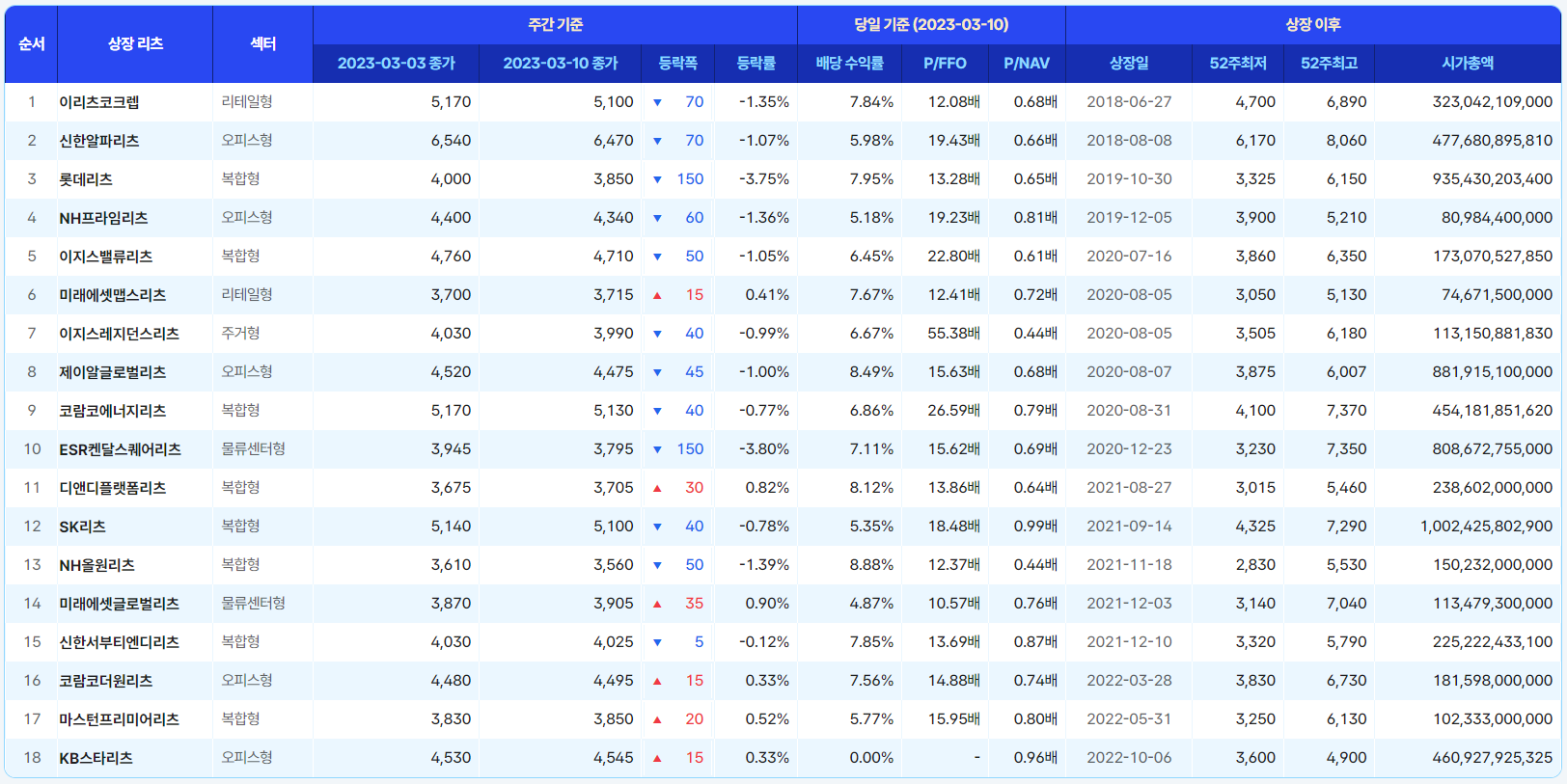Viewport: 1567px width, 784px height.
Task: Open the 신한알파리츠 REIT name
Action: click(x=99, y=141)
